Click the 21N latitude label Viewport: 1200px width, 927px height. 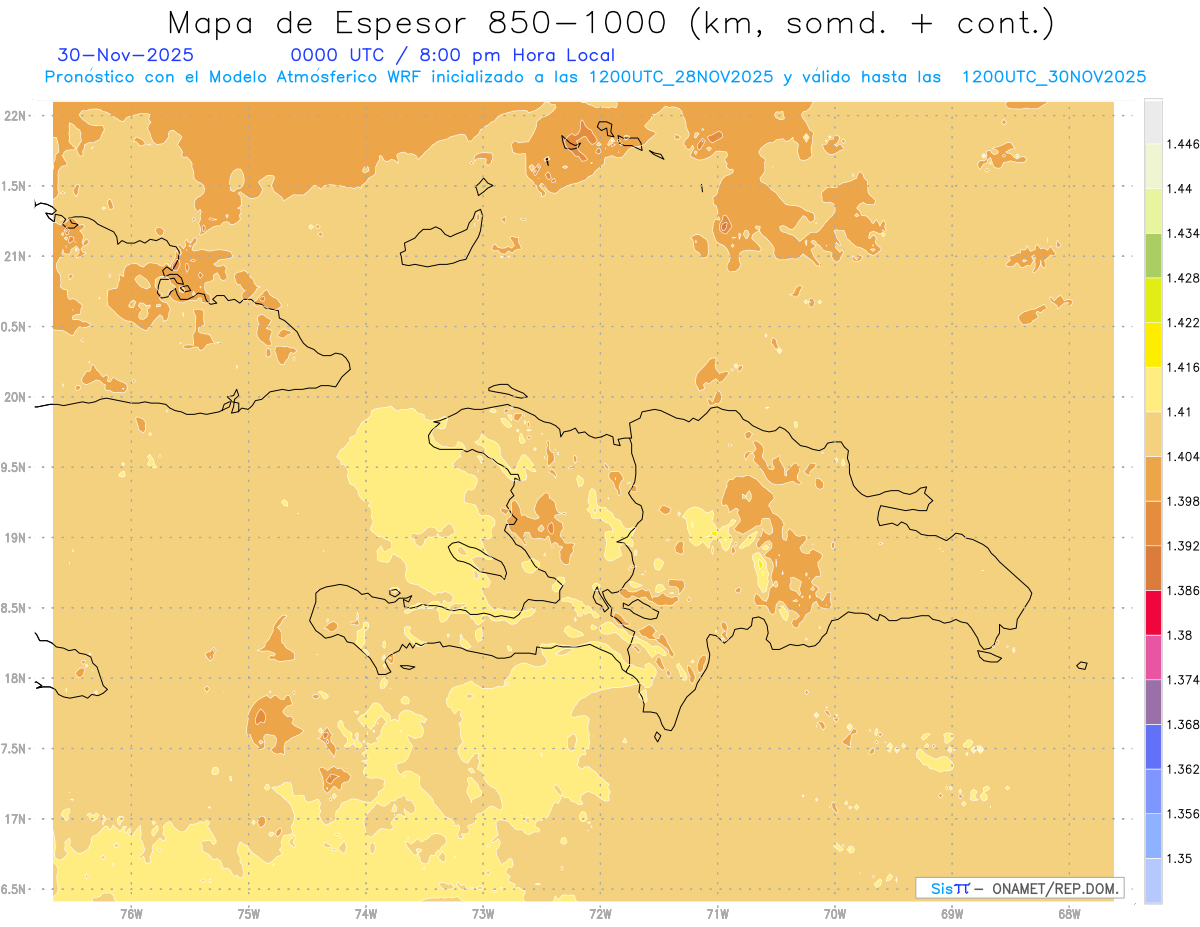15,256
